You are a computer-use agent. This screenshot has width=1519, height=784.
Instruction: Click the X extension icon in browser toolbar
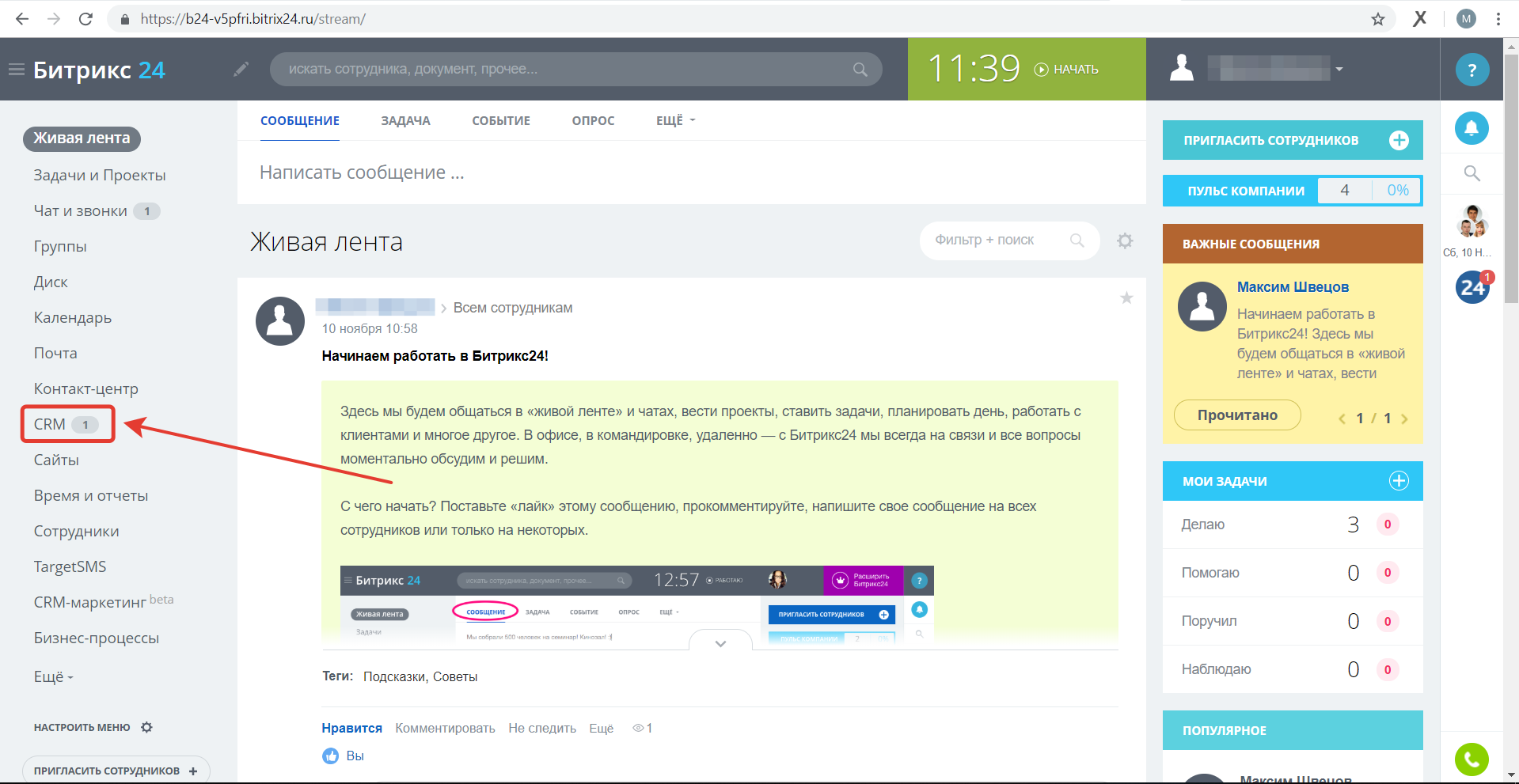coord(1420,19)
